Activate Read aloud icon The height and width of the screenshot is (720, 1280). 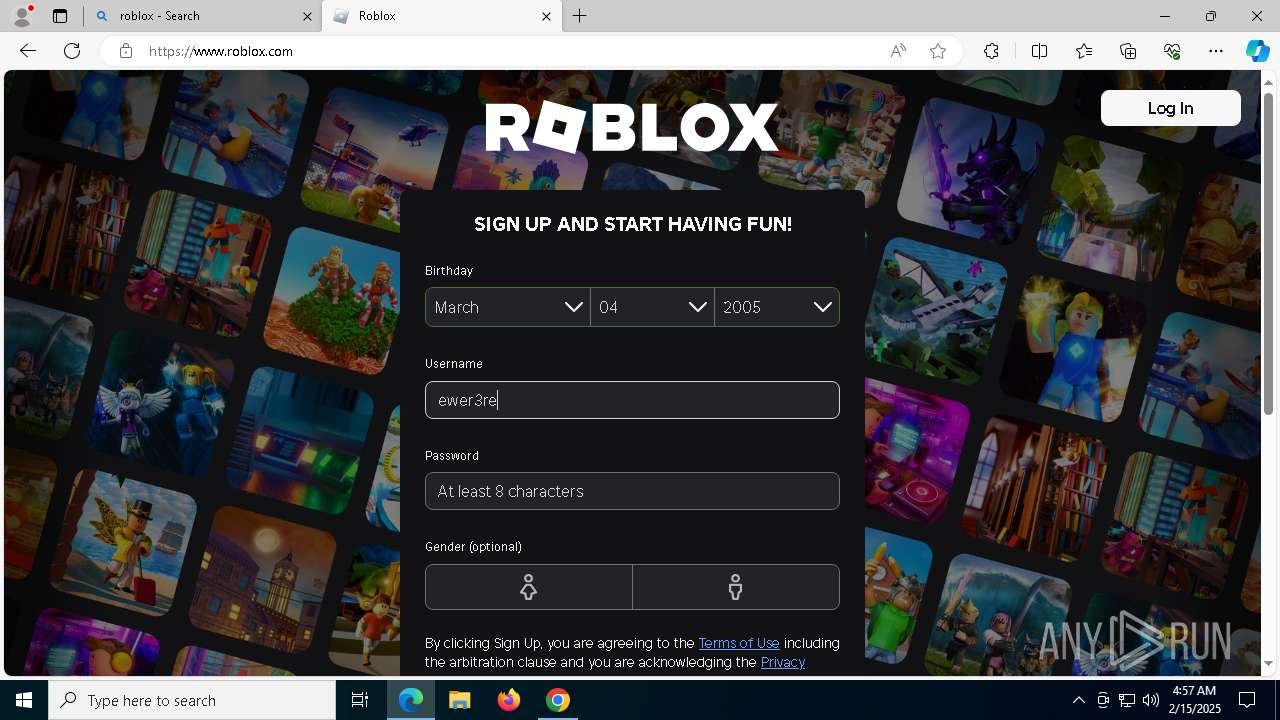(898, 51)
